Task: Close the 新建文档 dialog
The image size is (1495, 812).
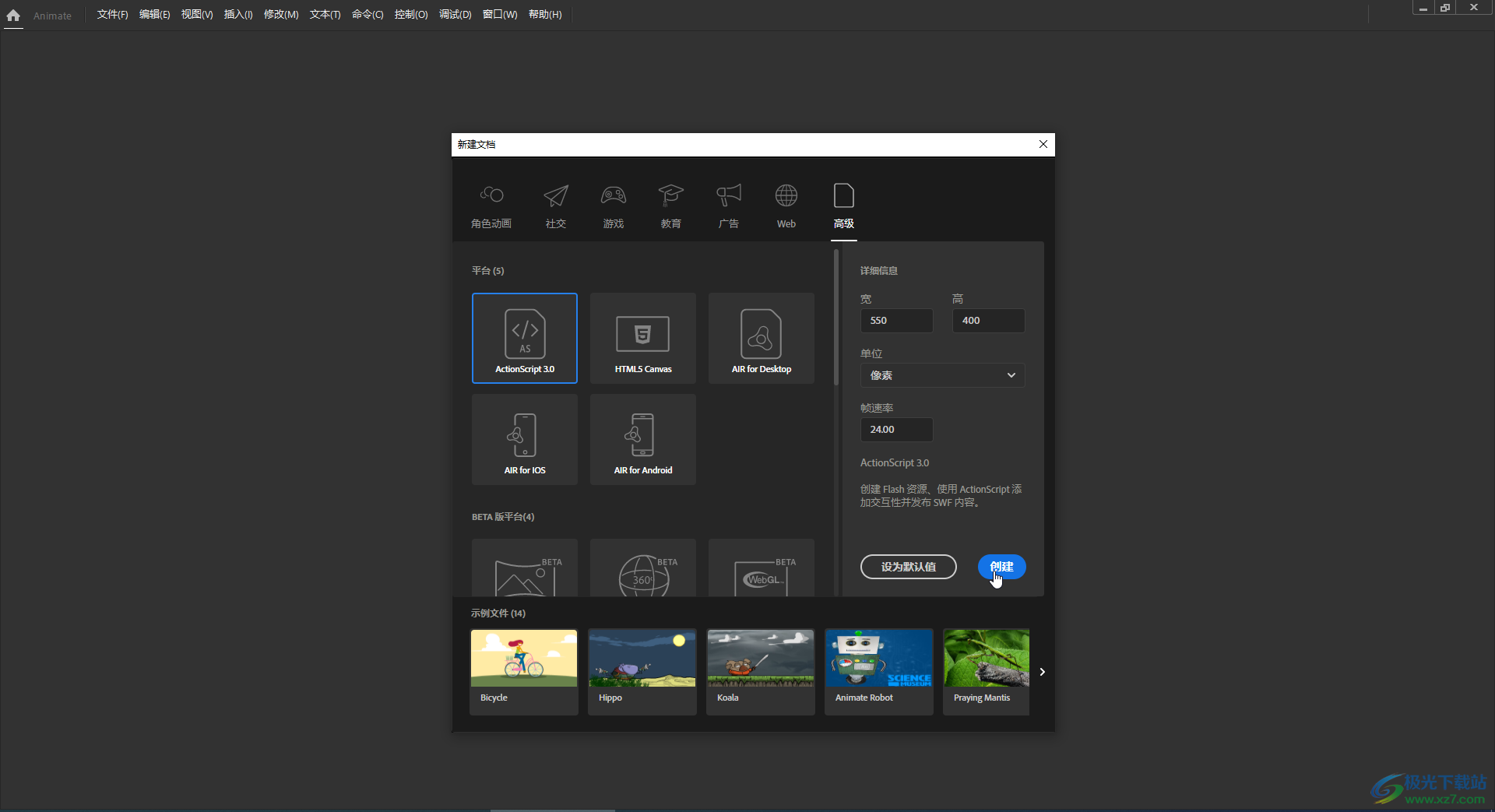Action: point(1043,144)
